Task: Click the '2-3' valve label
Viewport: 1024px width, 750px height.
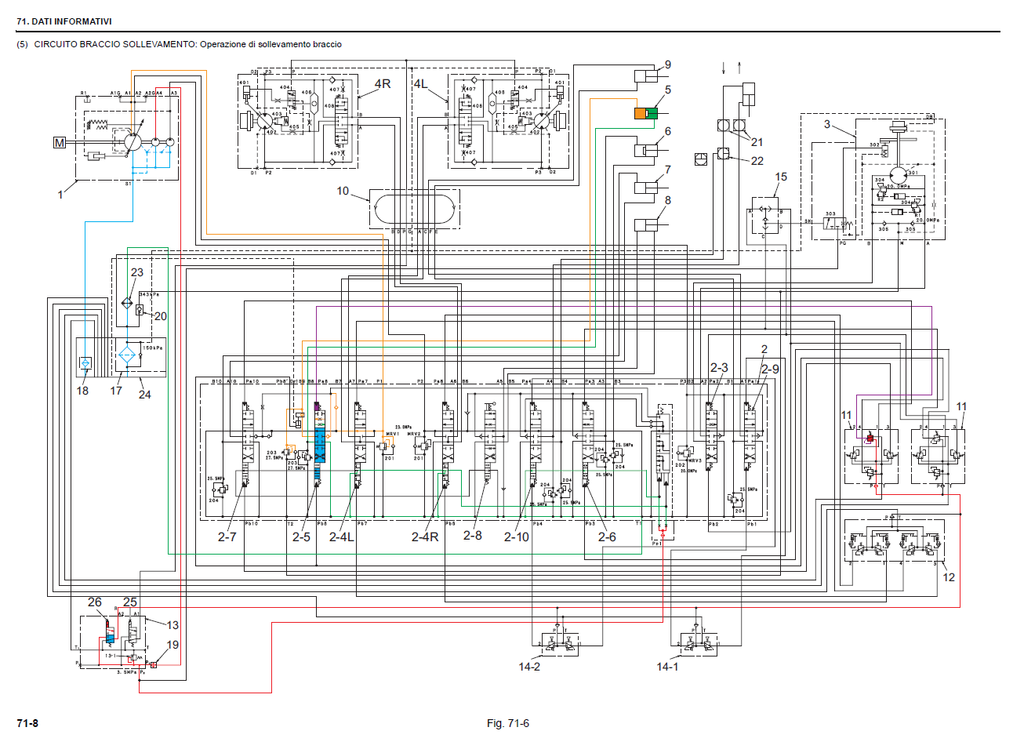Action: [x=719, y=368]
